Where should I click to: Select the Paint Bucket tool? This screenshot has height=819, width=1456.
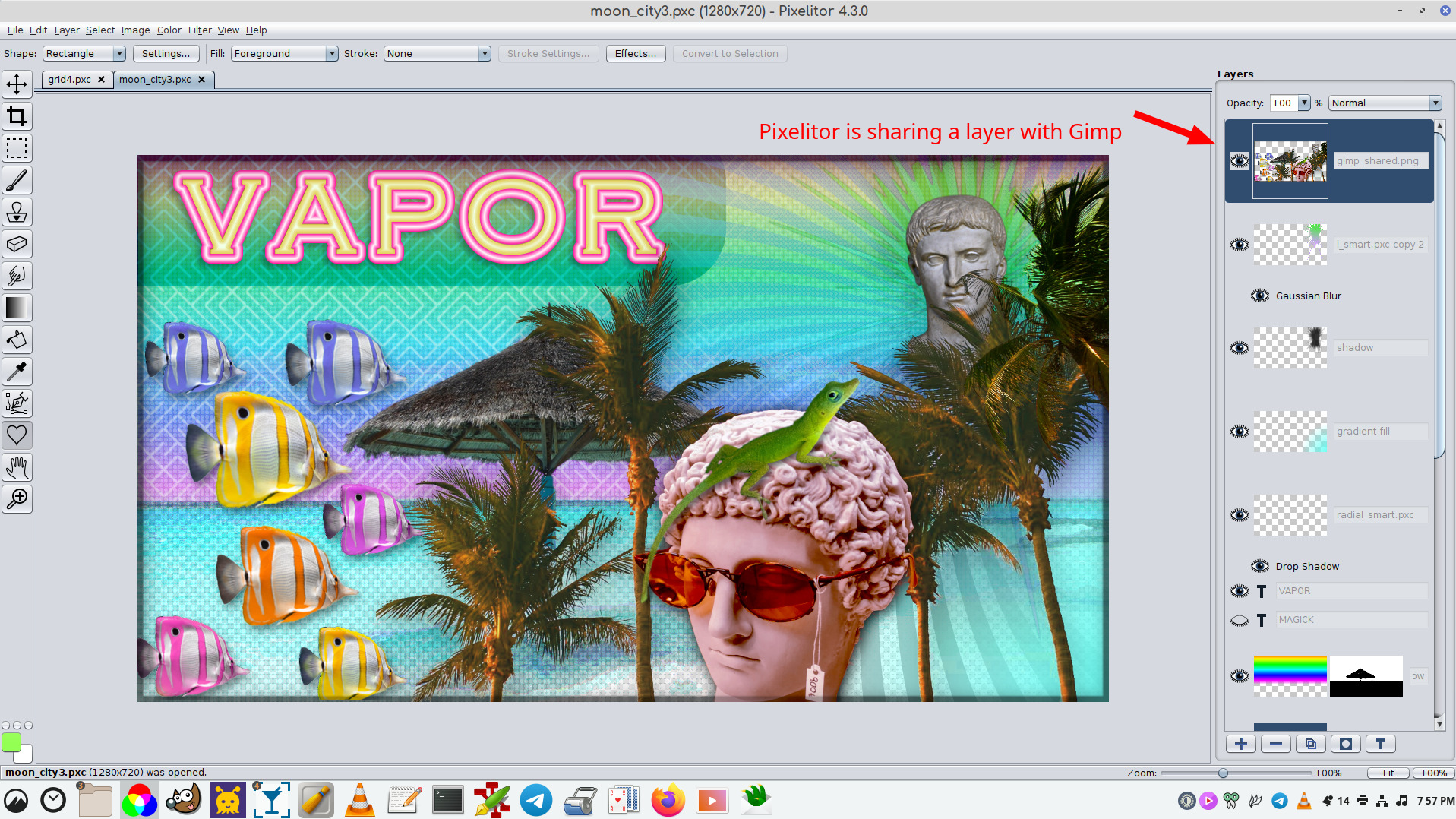[x=17, y=340]
